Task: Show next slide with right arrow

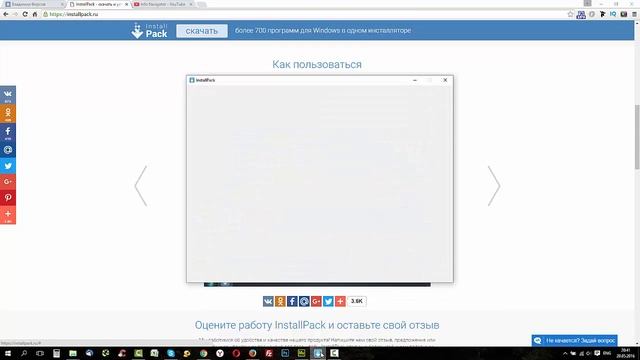Action: tap(494, 186)
